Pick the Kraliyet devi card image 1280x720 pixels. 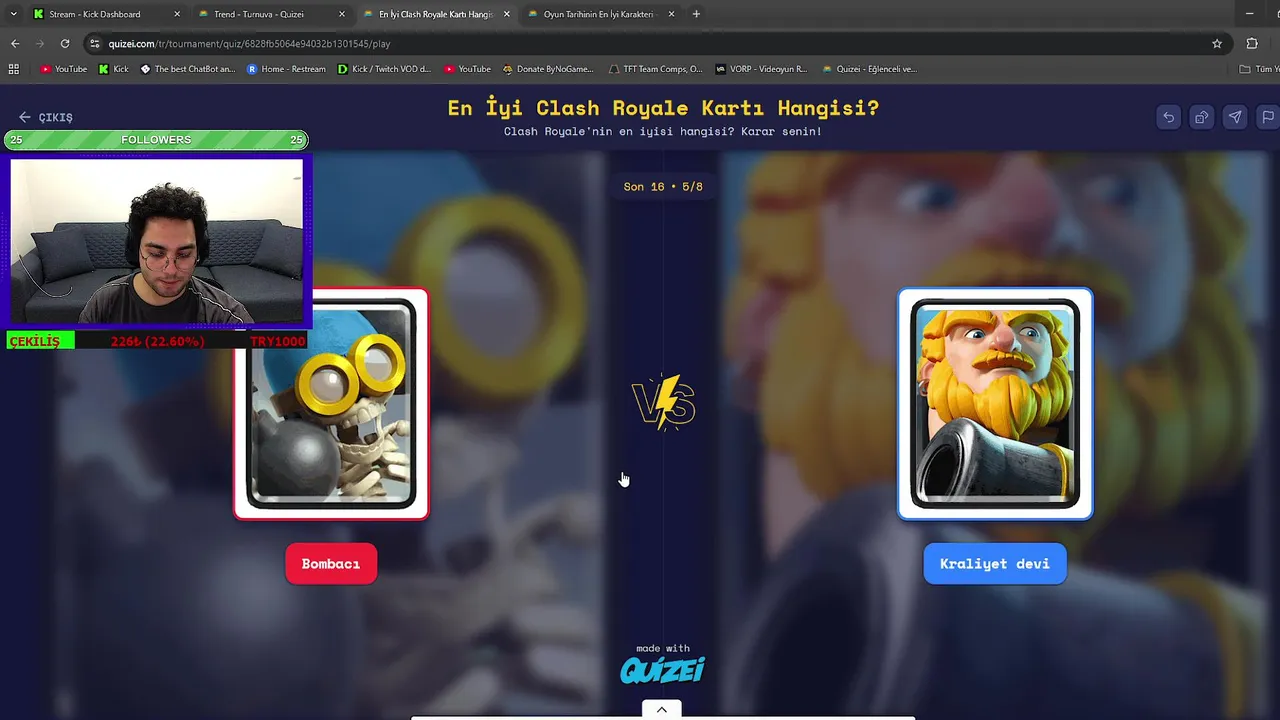click(995, 404)
